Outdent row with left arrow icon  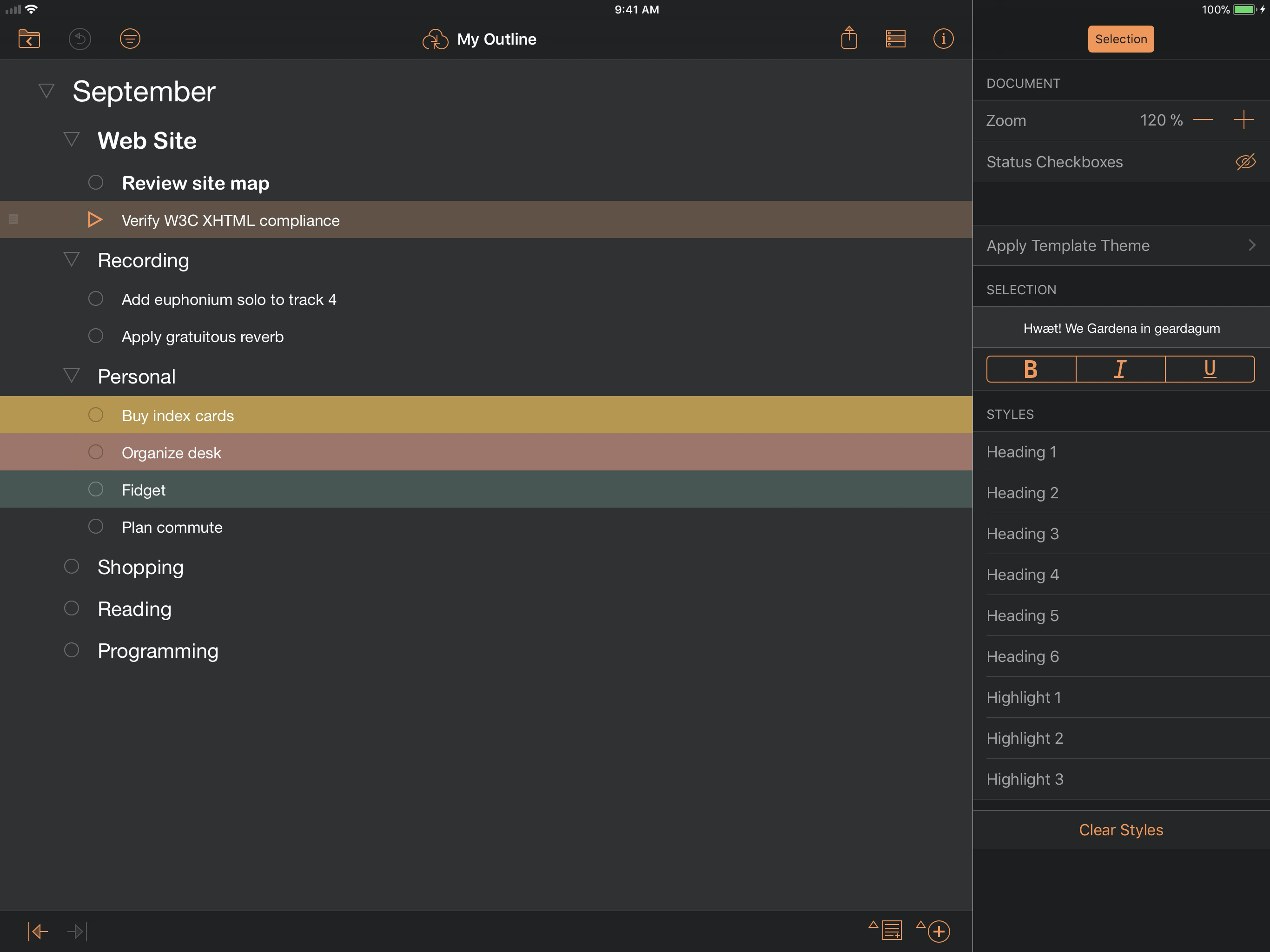click(38, 931)
